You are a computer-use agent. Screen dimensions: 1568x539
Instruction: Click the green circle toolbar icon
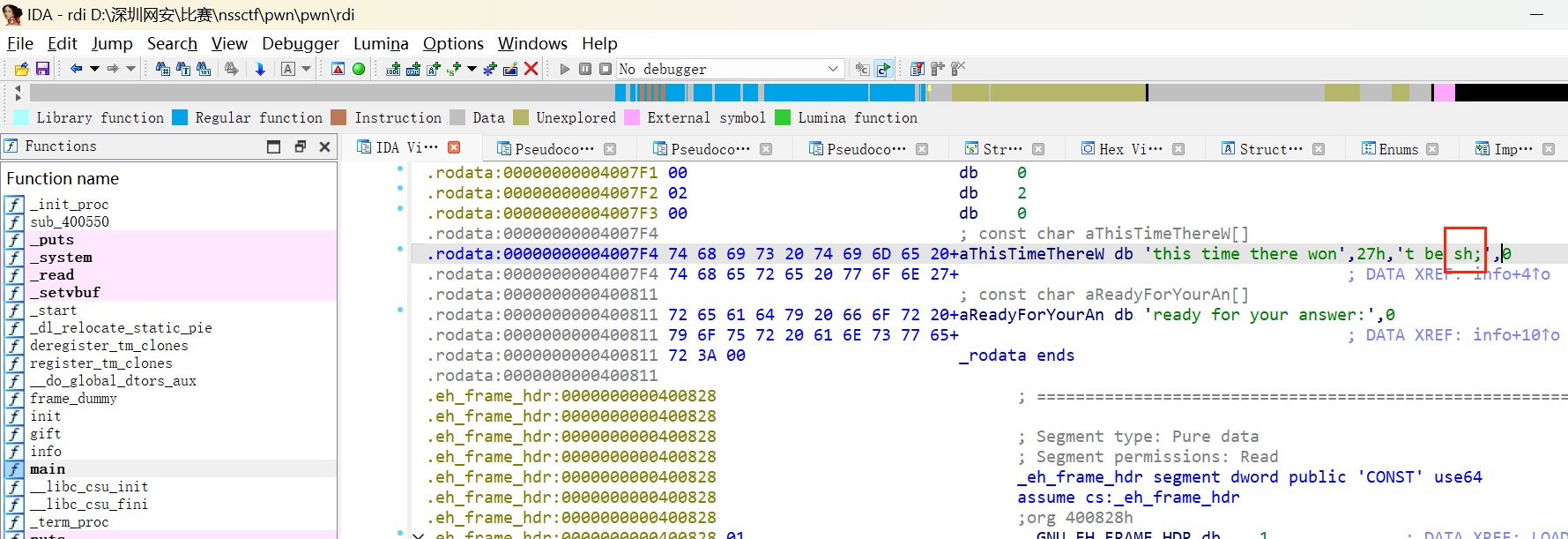point(359,69)
